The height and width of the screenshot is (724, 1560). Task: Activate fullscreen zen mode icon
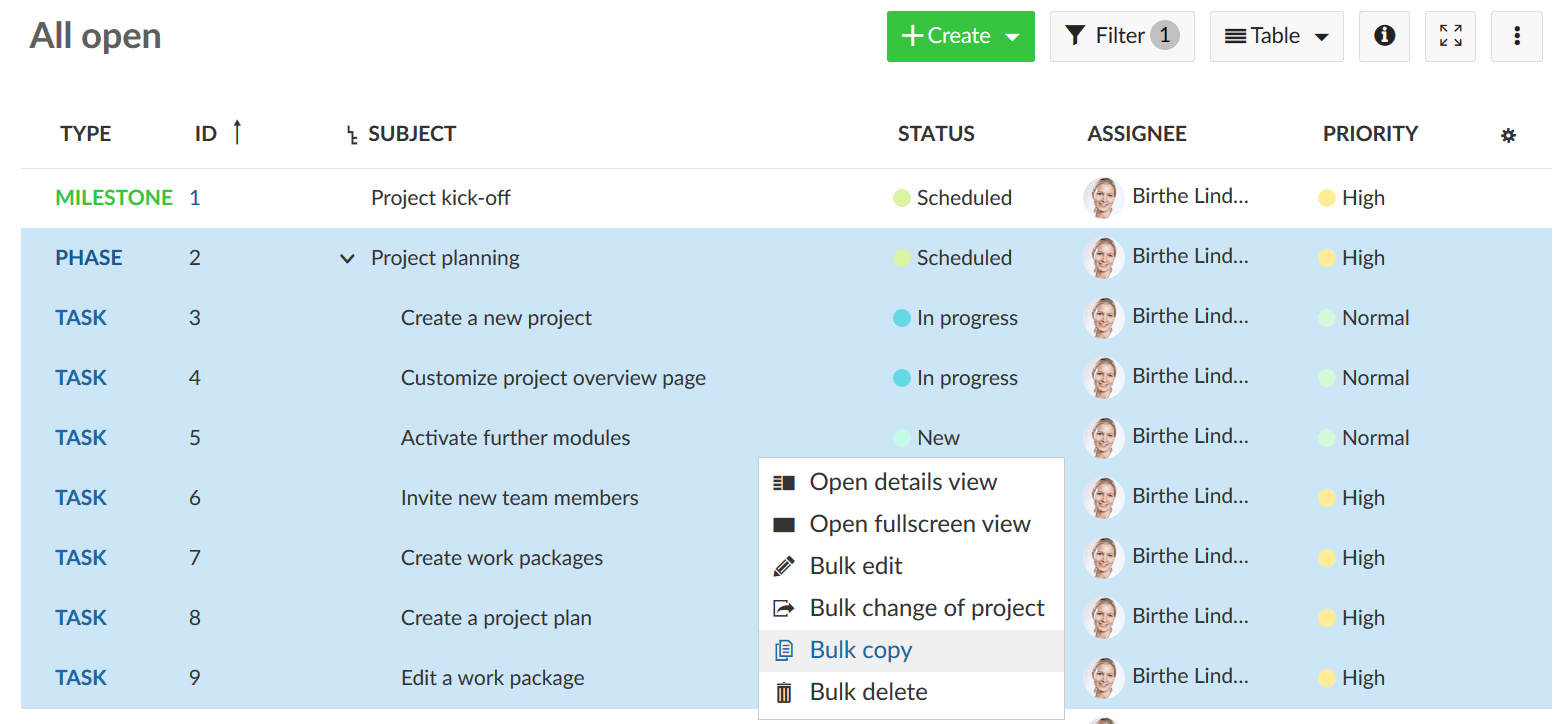click(x=1450, y=36)
